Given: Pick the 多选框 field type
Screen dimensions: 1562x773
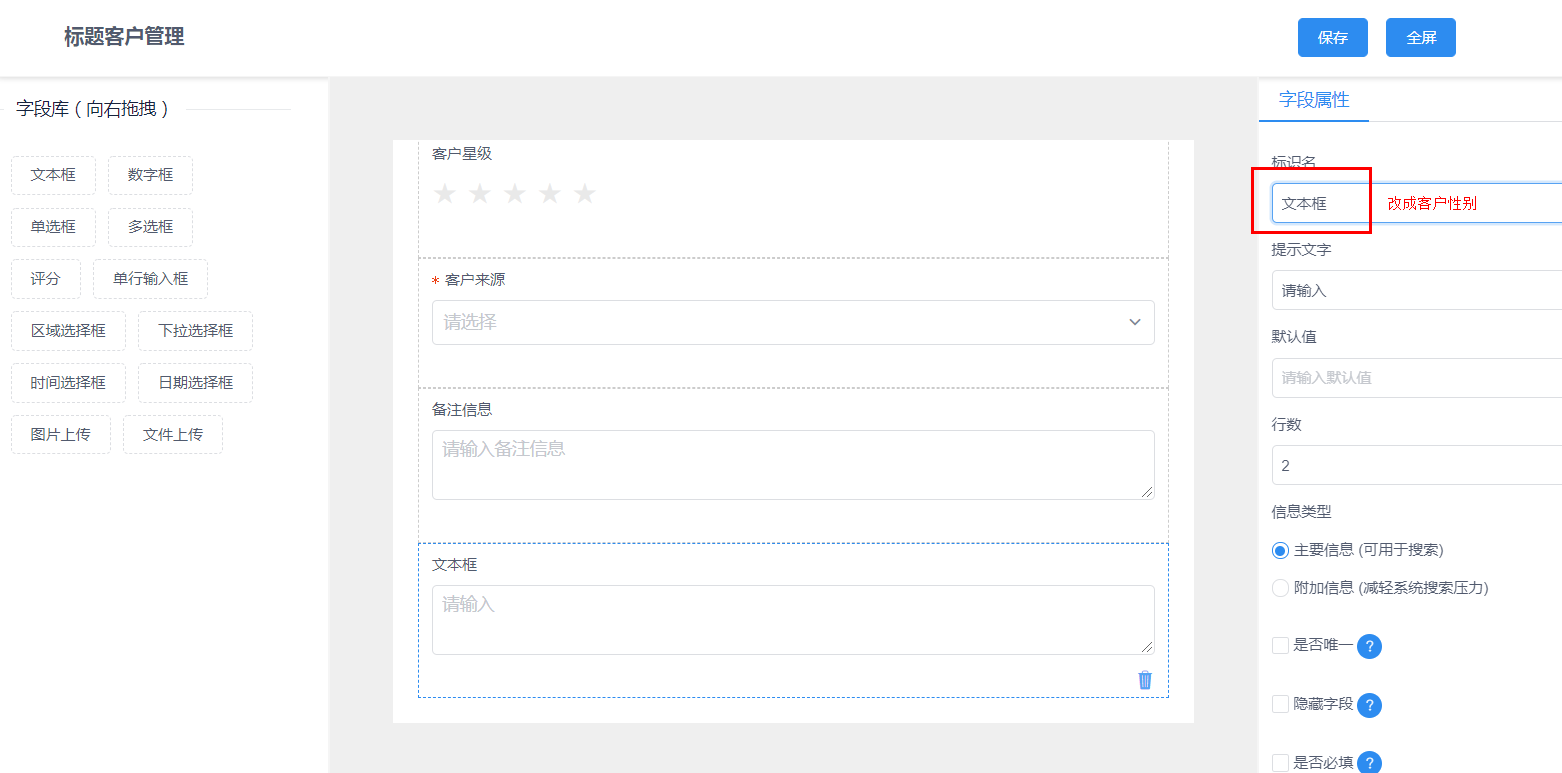Looking at the screenshot, I should pyautogui.click(x=150, y=227).
